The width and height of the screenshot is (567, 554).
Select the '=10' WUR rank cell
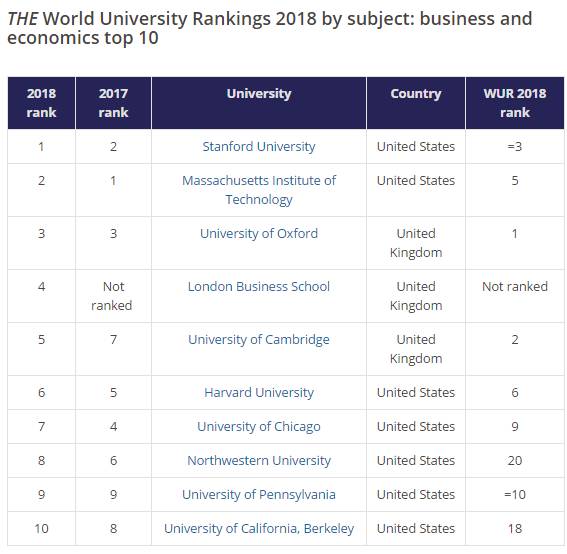[515, 495]
